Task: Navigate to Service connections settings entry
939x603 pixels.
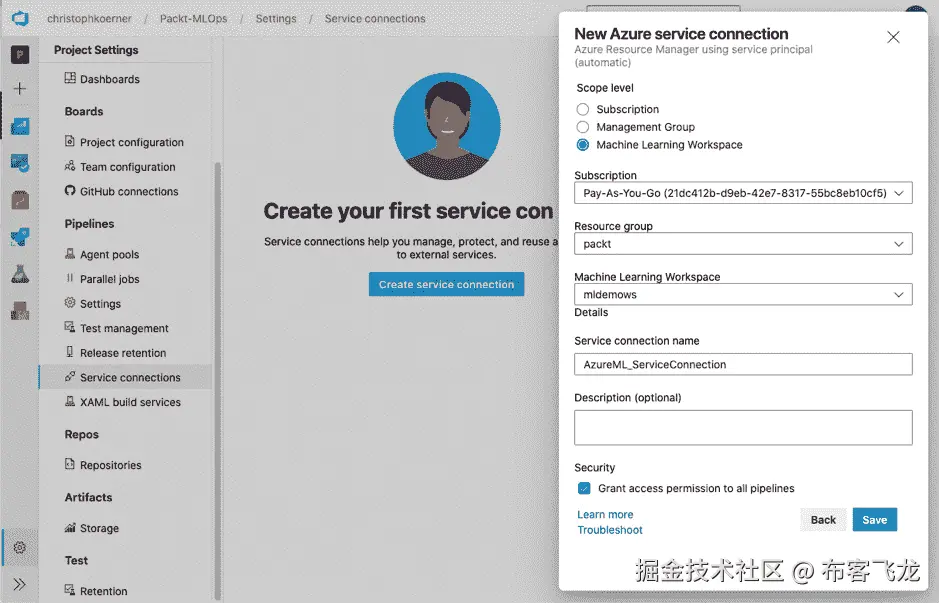Action: [127, 378]
